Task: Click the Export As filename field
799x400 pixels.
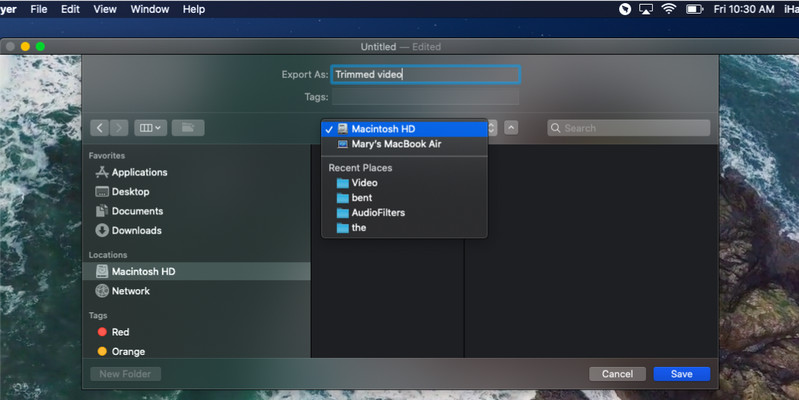Action: point(425,74)
